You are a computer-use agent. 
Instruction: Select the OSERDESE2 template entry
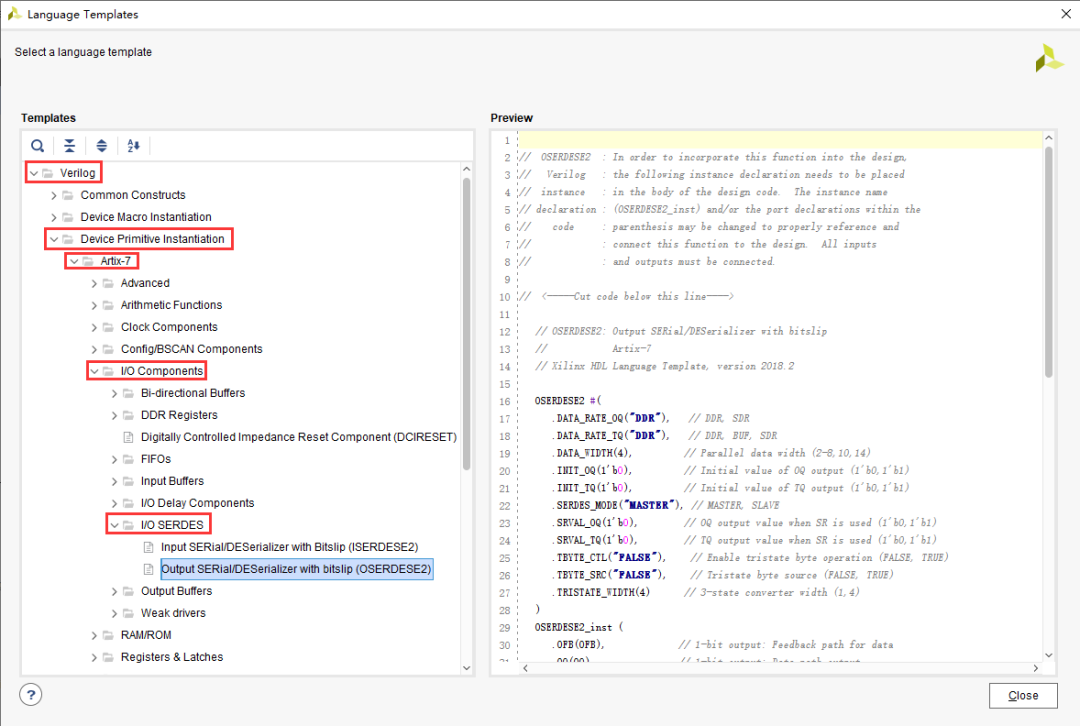point(296,569)
